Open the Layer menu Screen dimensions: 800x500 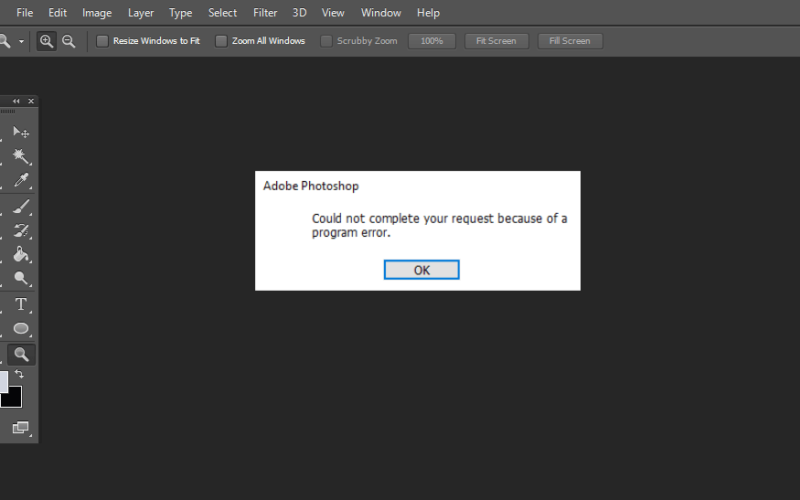141,13
